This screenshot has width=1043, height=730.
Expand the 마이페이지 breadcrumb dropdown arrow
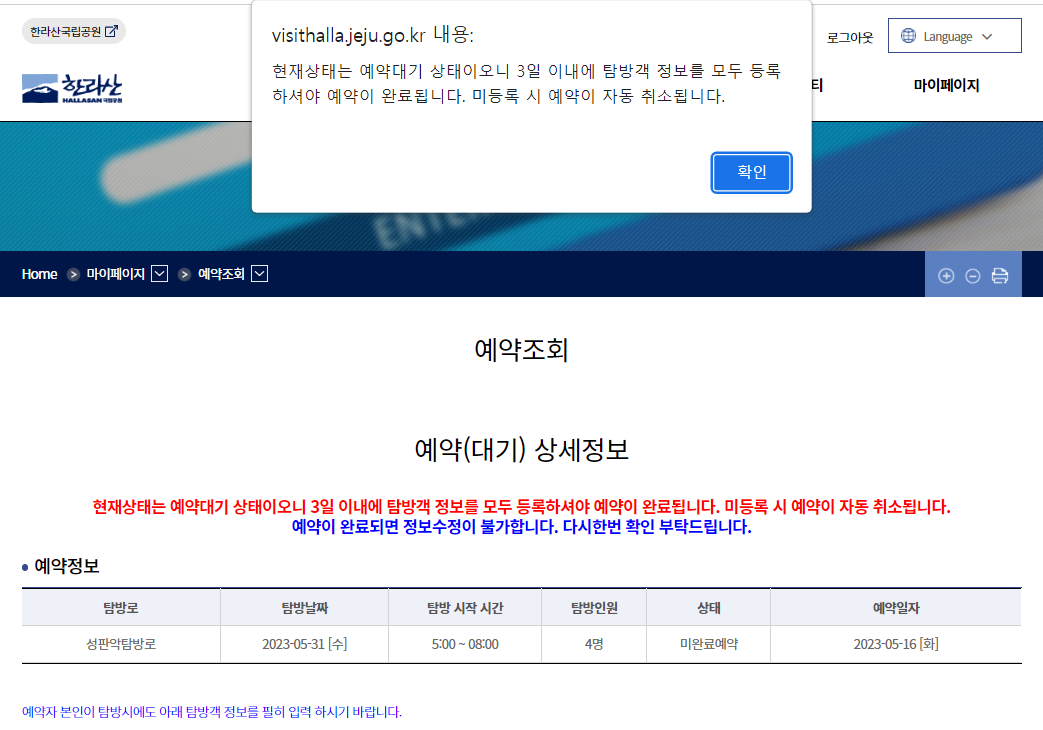coord(160,274)
